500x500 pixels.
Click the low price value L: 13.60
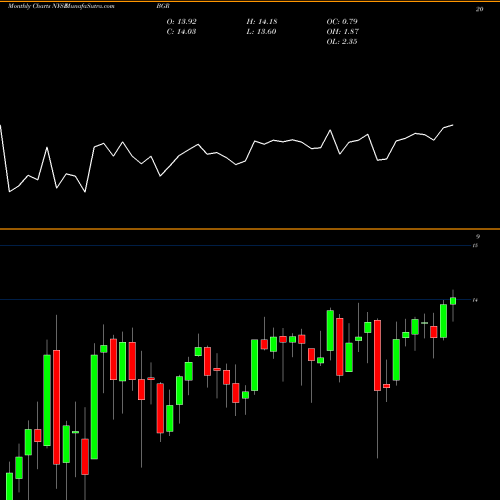[x=261, y=32]
